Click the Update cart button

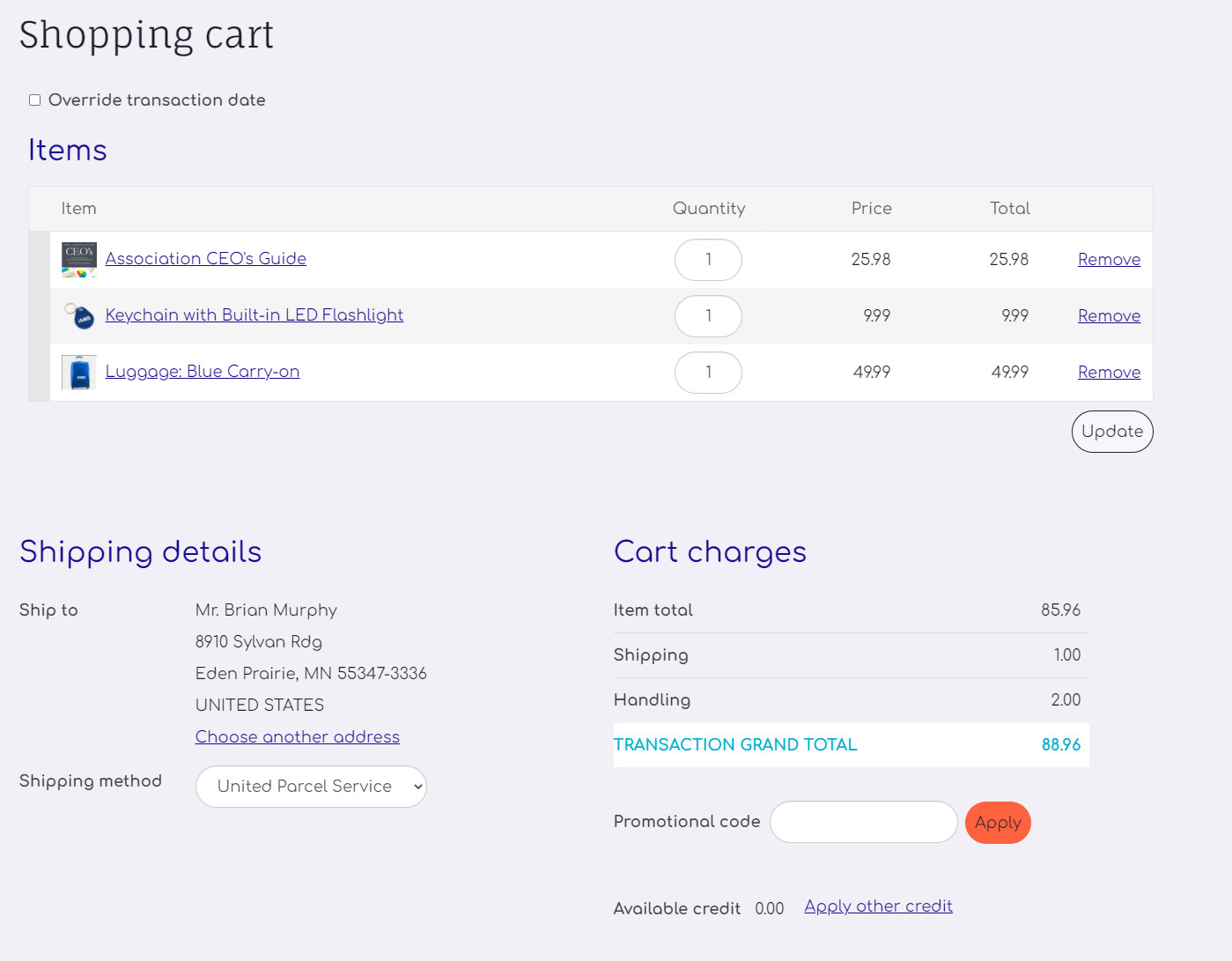click(1111, 432)
